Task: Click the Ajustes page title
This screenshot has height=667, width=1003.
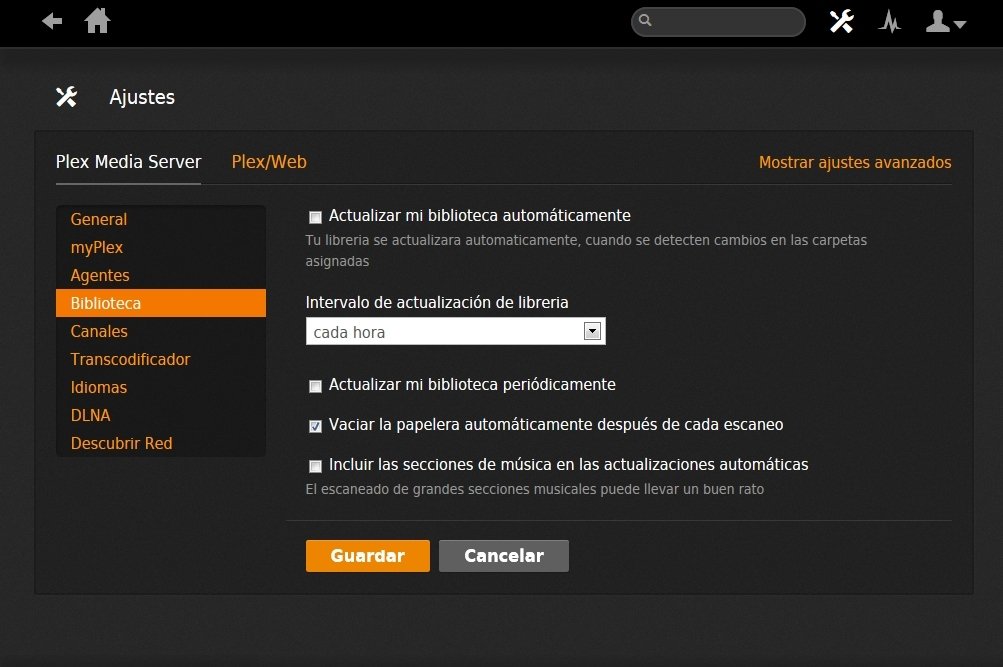Action: 142,97
